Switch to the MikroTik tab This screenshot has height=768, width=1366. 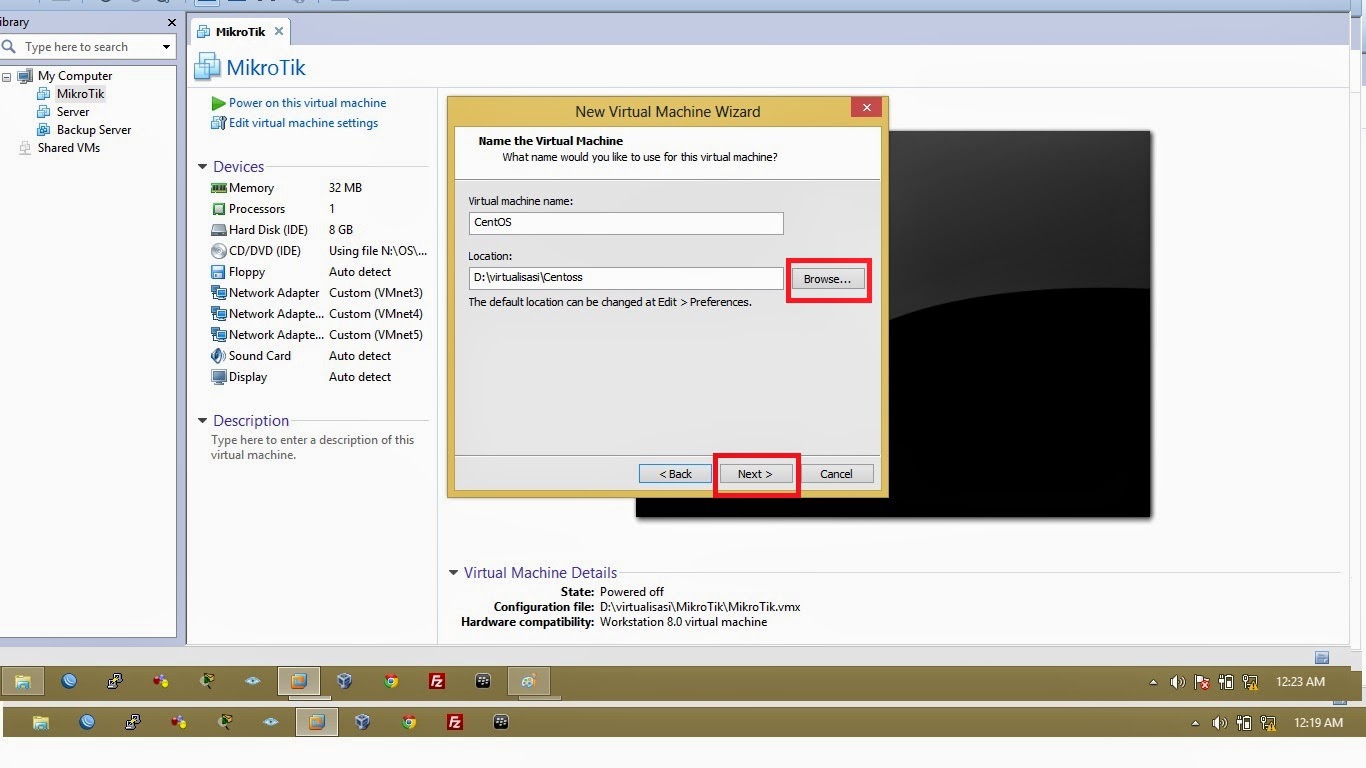(240, 32)
